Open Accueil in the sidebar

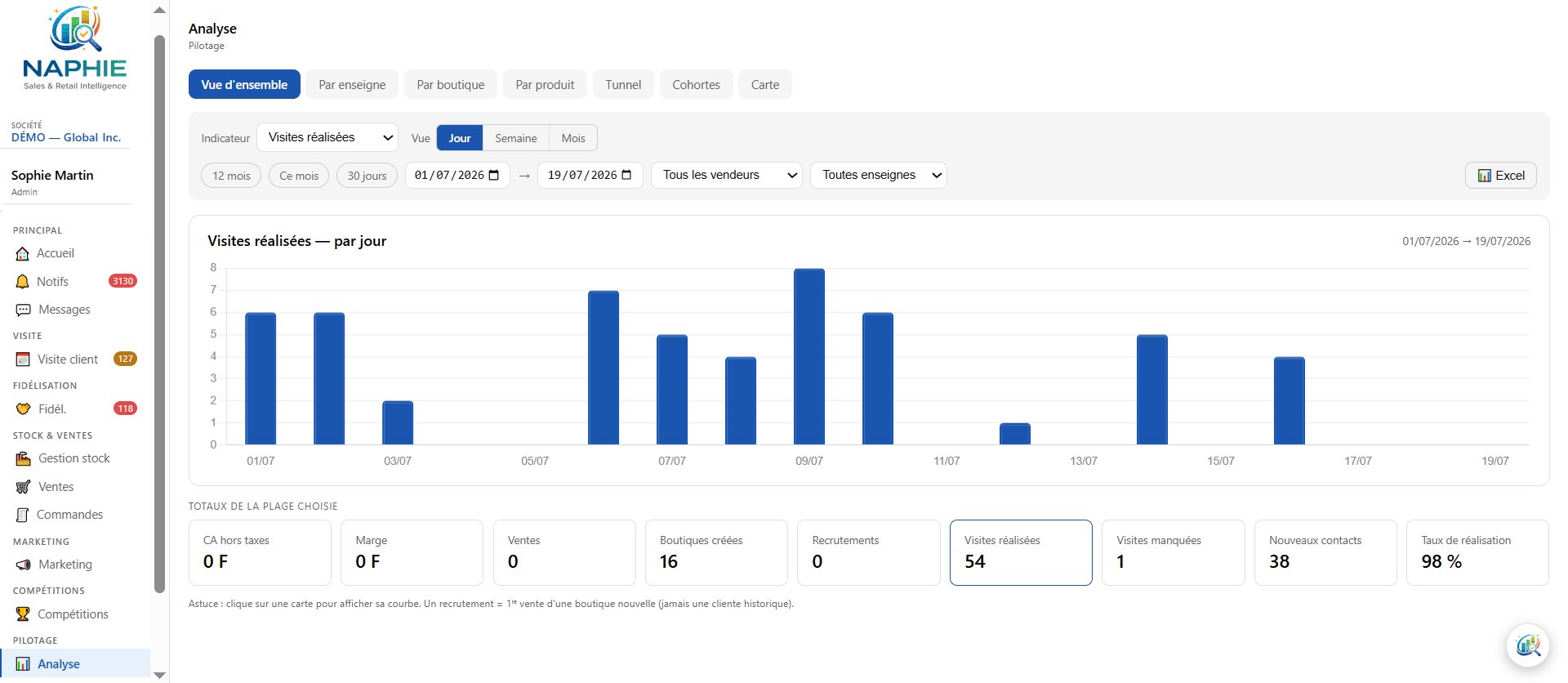coord(75,254)
